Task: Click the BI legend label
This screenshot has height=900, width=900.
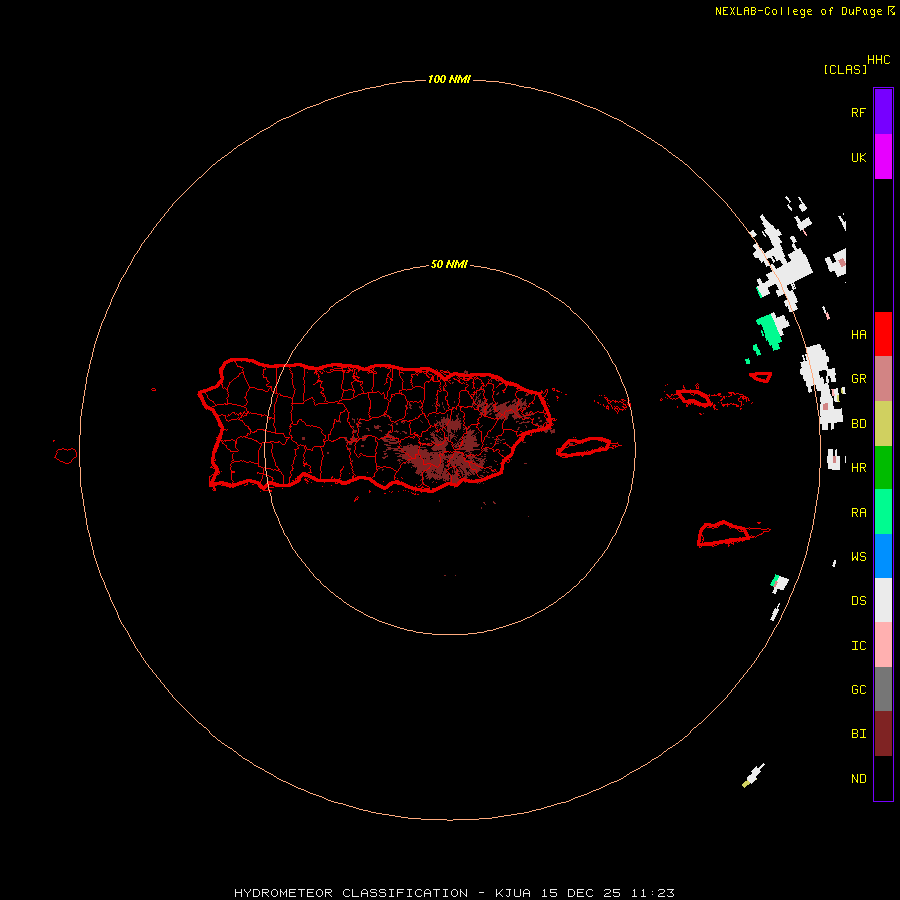Action: coord(858,734)
